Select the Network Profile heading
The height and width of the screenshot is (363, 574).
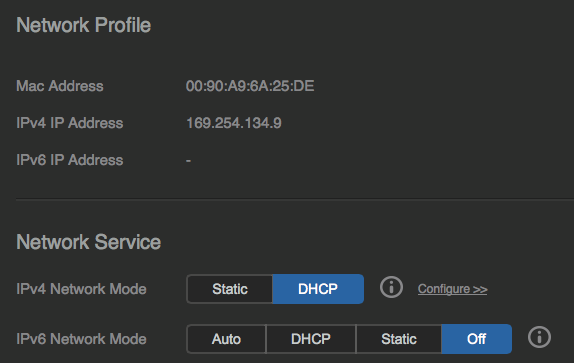tap(83, 25)
